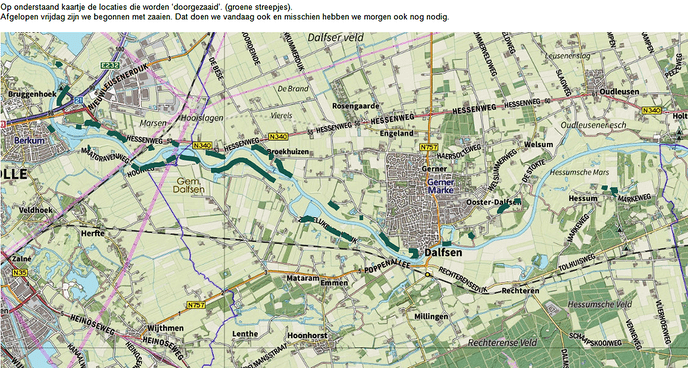Screen dimensions: 688x368
Task: Click the 'SCHAAPSKOOIWEG' road name
Action: (x=595, y=340)
